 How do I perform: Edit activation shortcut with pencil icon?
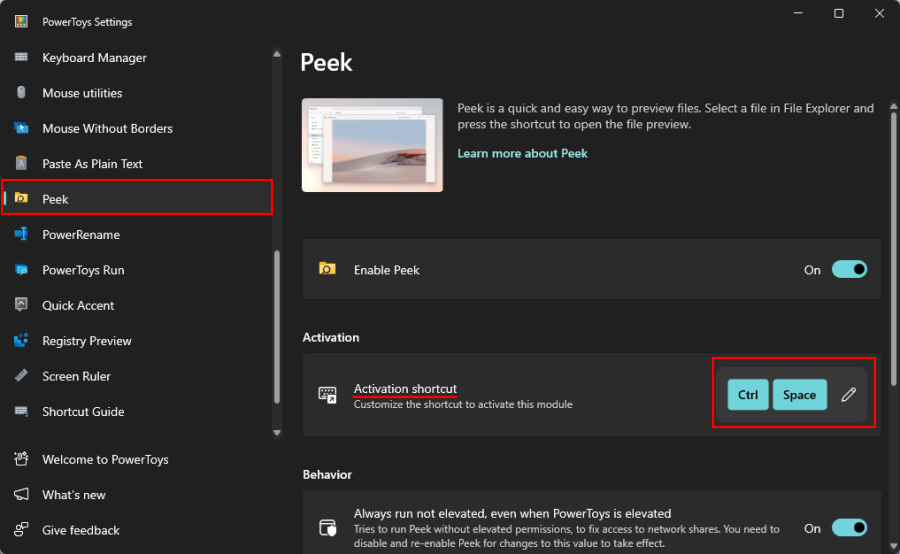click(848, 395)
